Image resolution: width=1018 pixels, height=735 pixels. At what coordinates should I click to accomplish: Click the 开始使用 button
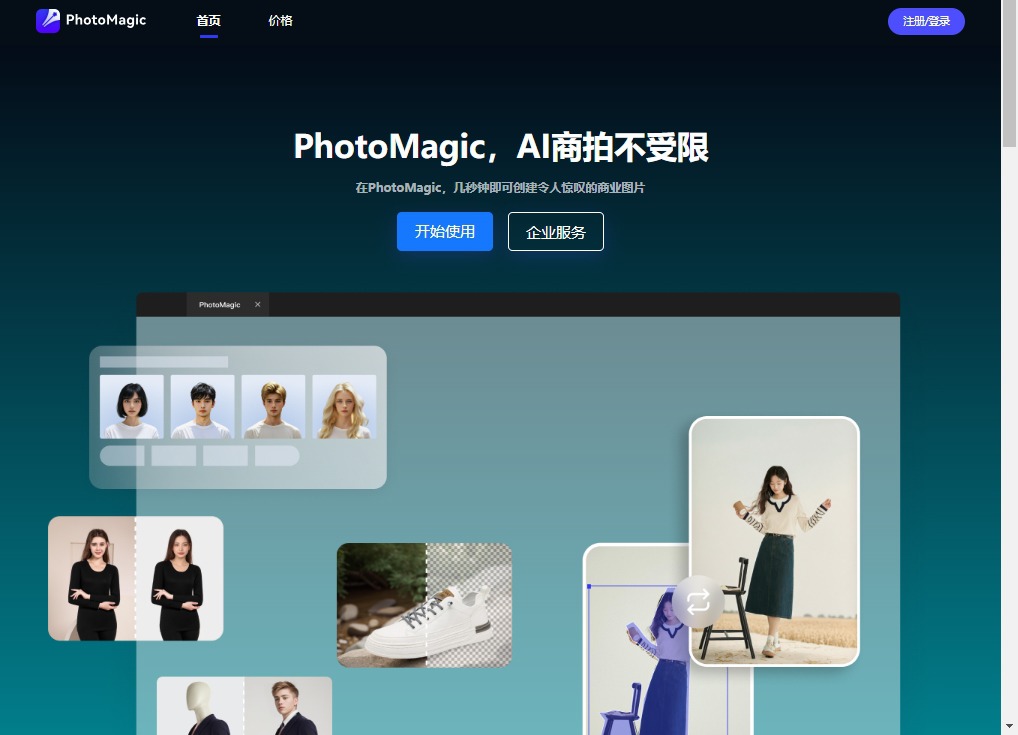(445, 231)
